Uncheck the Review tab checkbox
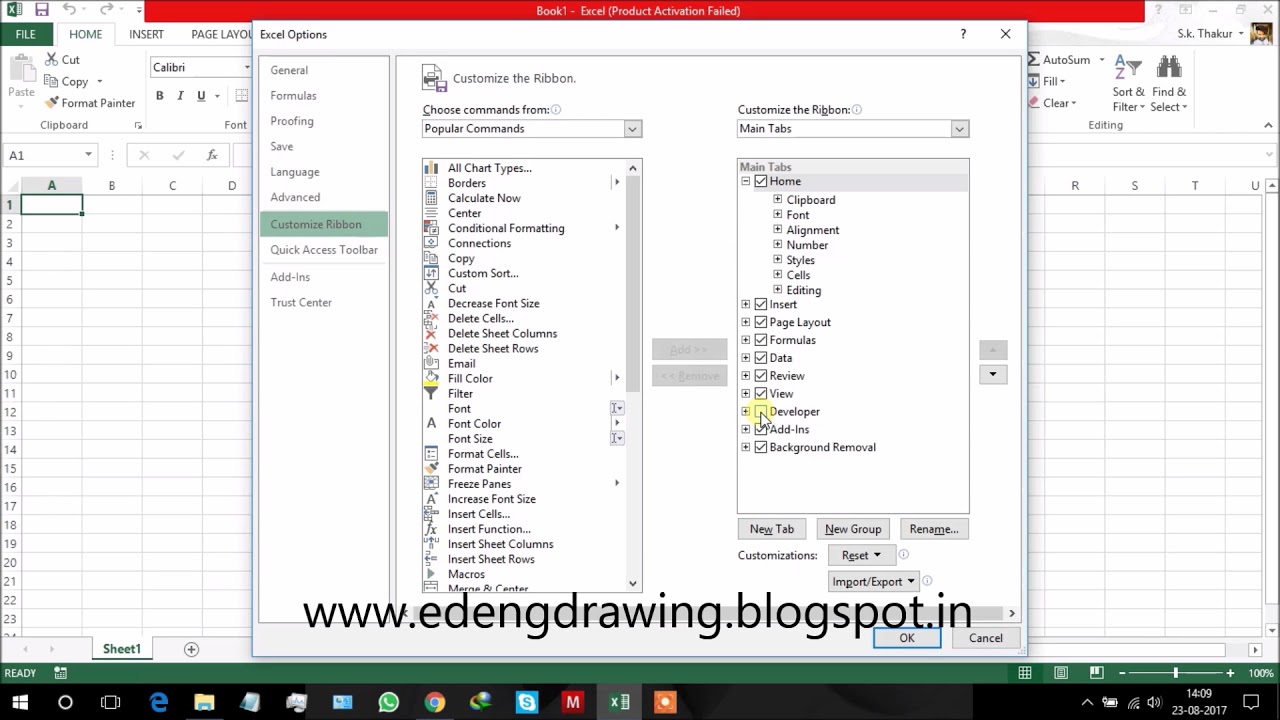Image resolution: width=1280 pixels, height=720 pixels. click(761, 376)
